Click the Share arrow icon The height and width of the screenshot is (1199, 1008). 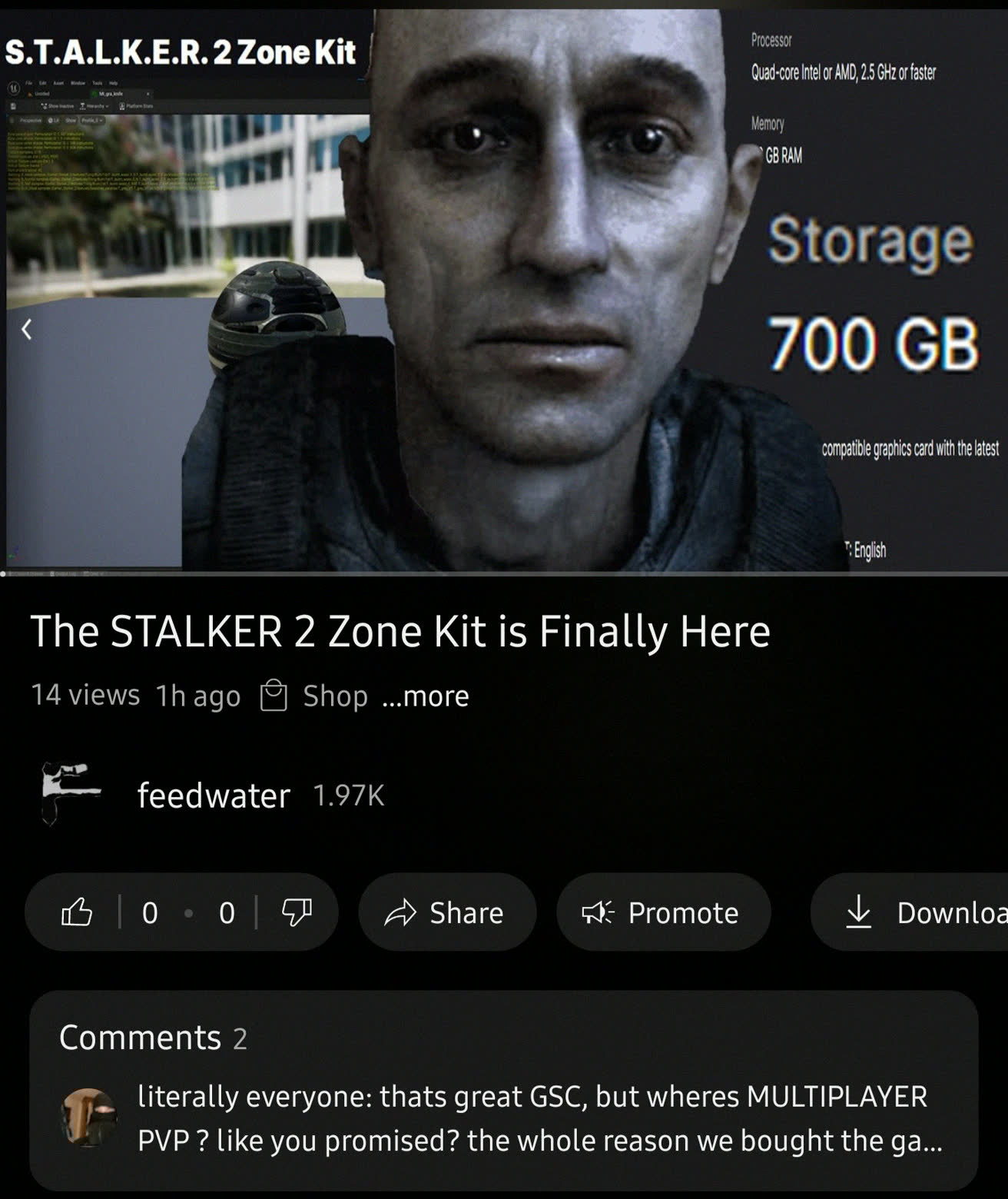coord(400,912)
